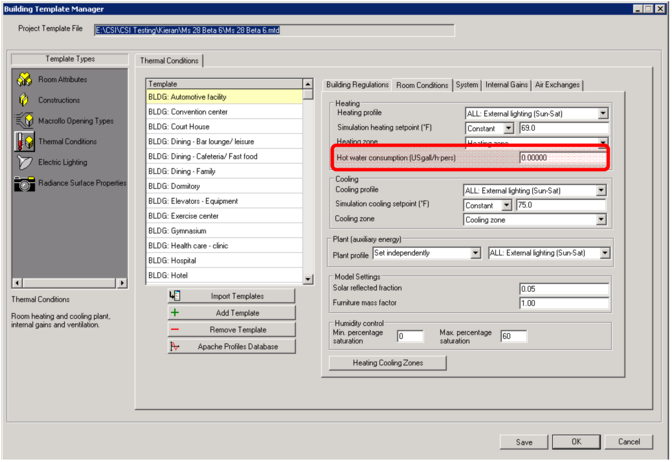Viewport: 672px width, 462px height.
Task: Switch to the Air Exchanges tab
Action: pos(557,85)
